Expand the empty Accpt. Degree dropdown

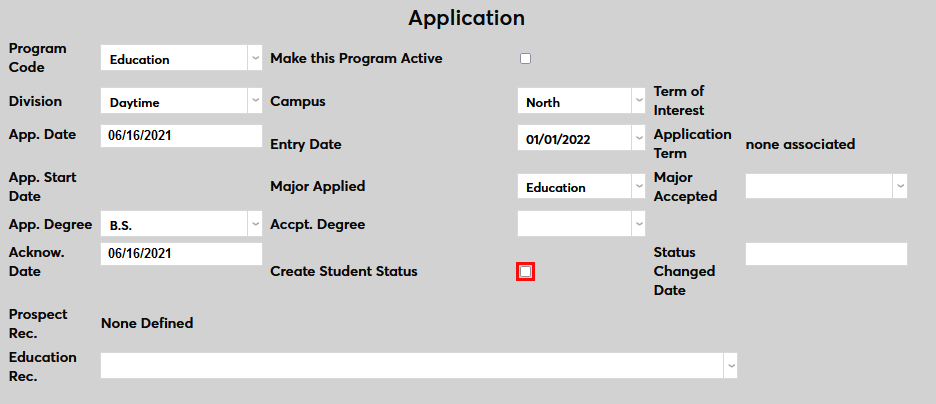click(x=582, y=224)
